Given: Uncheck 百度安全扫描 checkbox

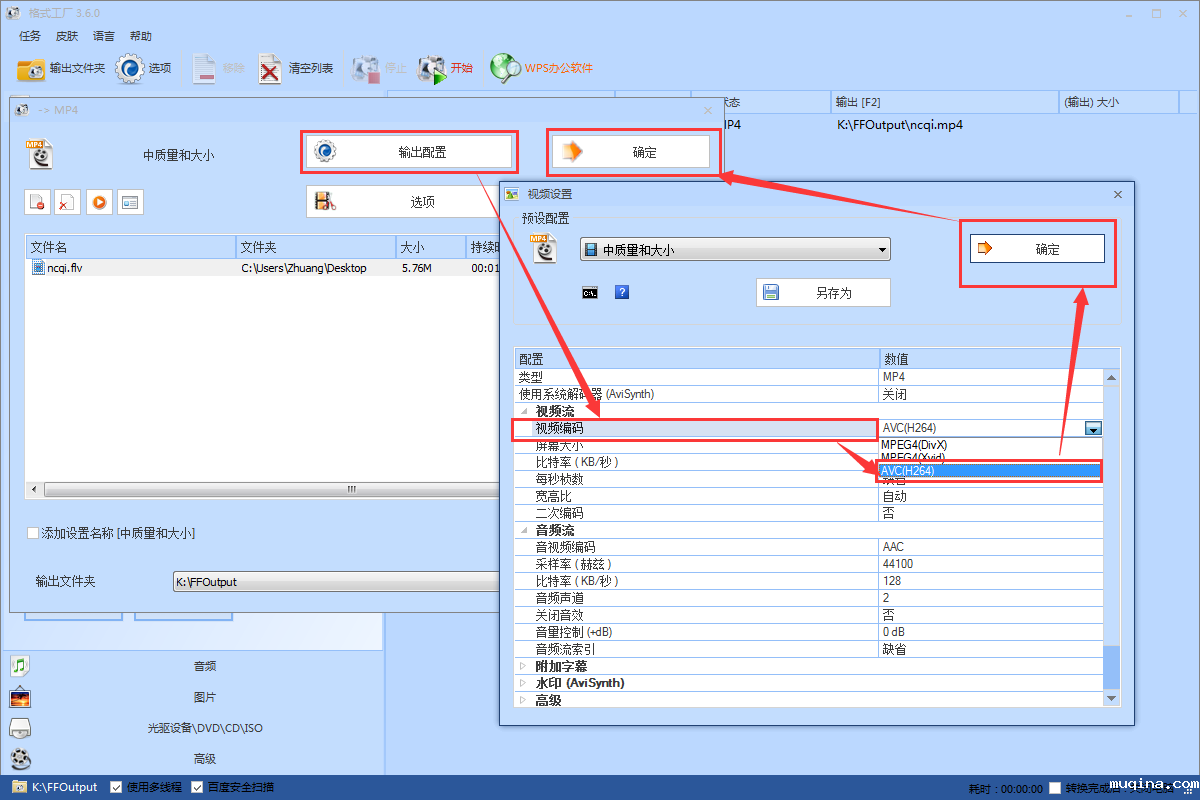Looking at the screenshot, I should coord(197,787).
